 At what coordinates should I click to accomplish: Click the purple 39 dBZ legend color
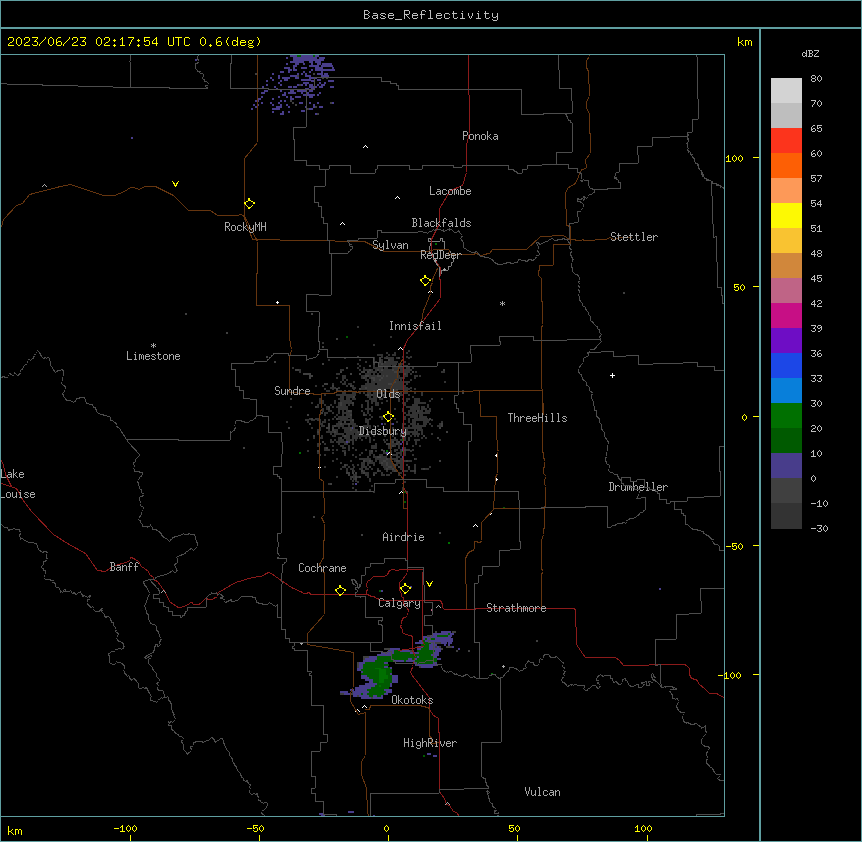pos(786,340)
